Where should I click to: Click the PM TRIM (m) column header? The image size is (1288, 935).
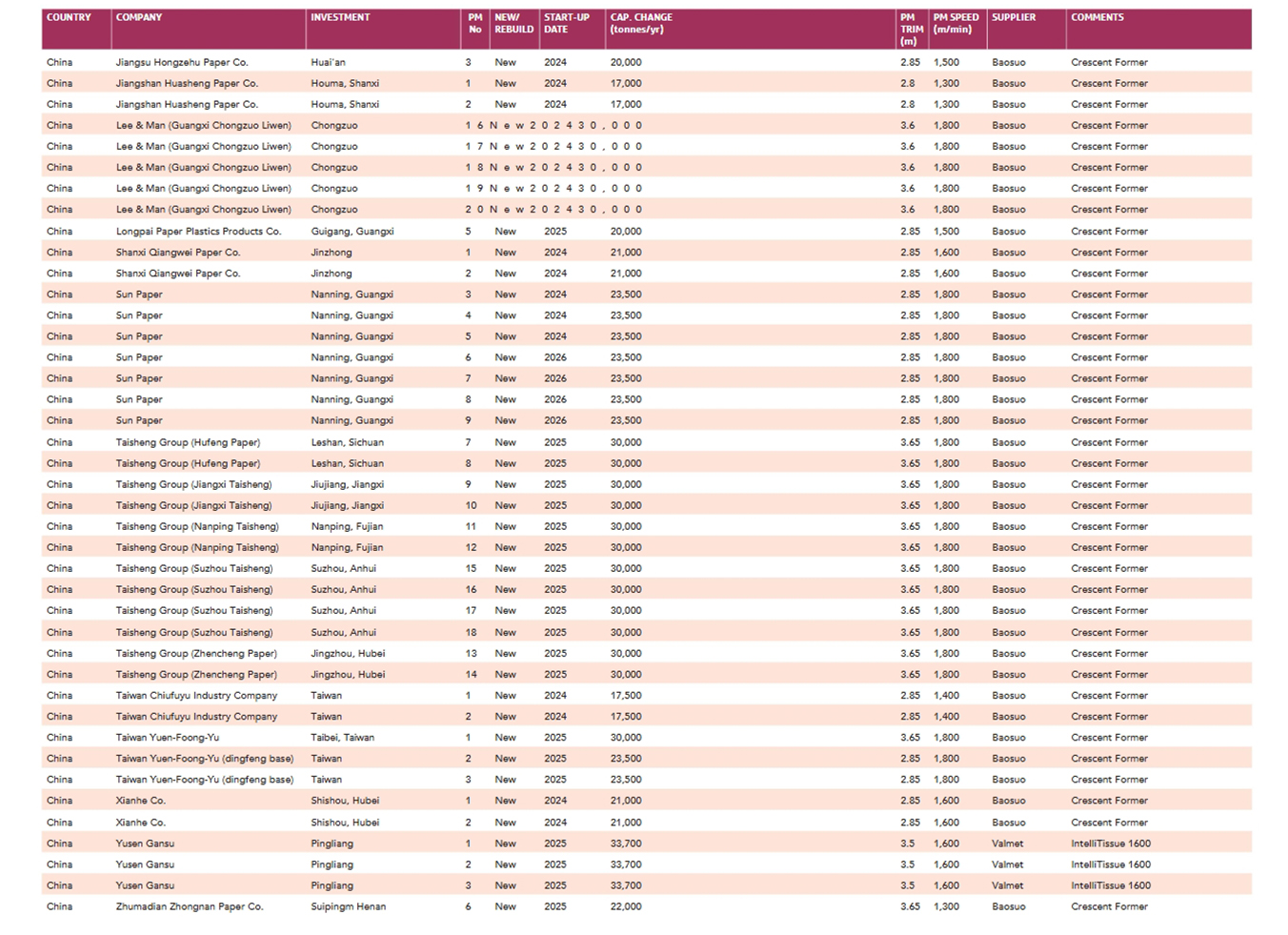[912, 30]
